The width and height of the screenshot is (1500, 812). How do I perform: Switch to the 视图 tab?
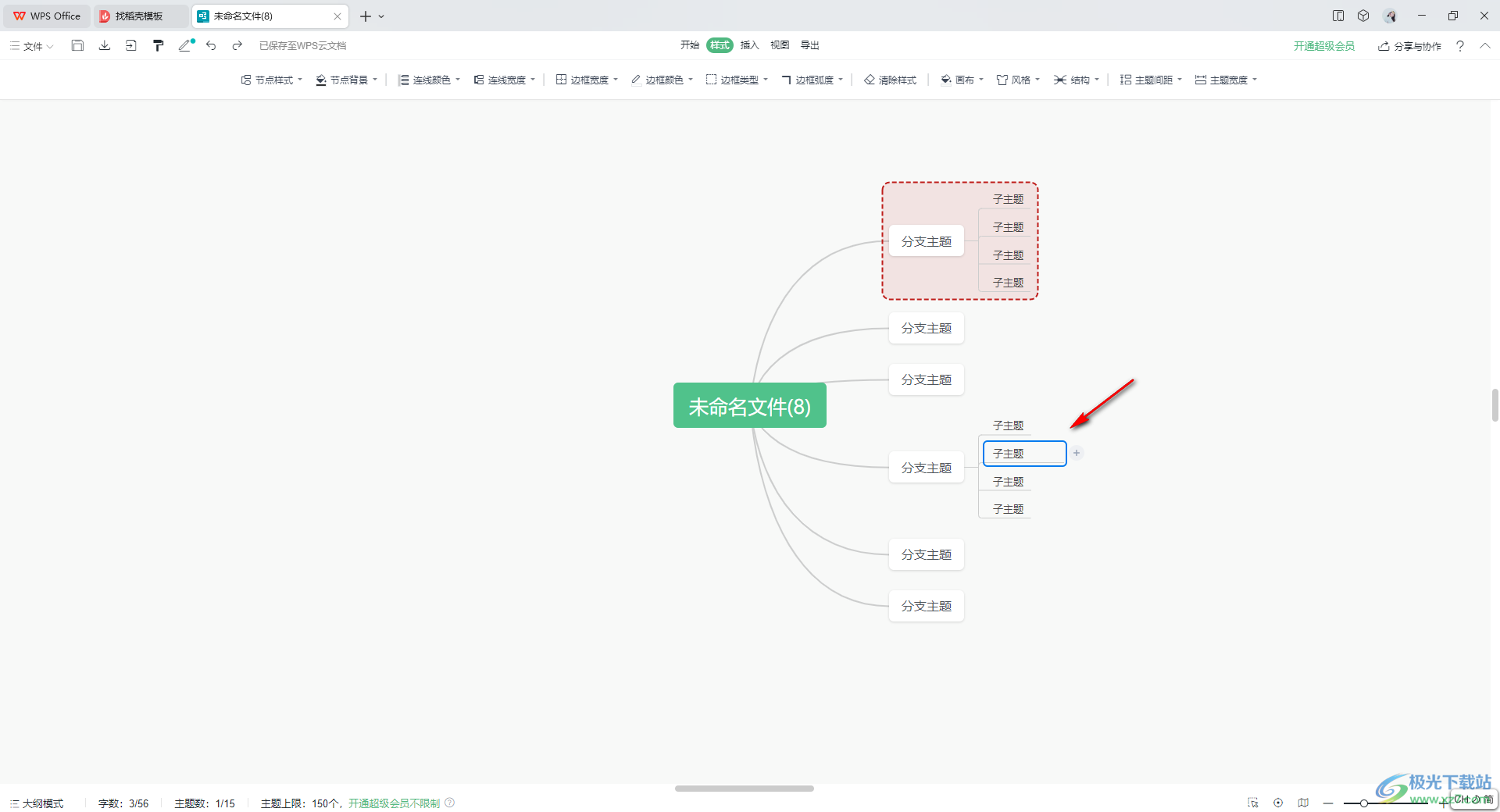pyautogui.click(x=780, y=45)
